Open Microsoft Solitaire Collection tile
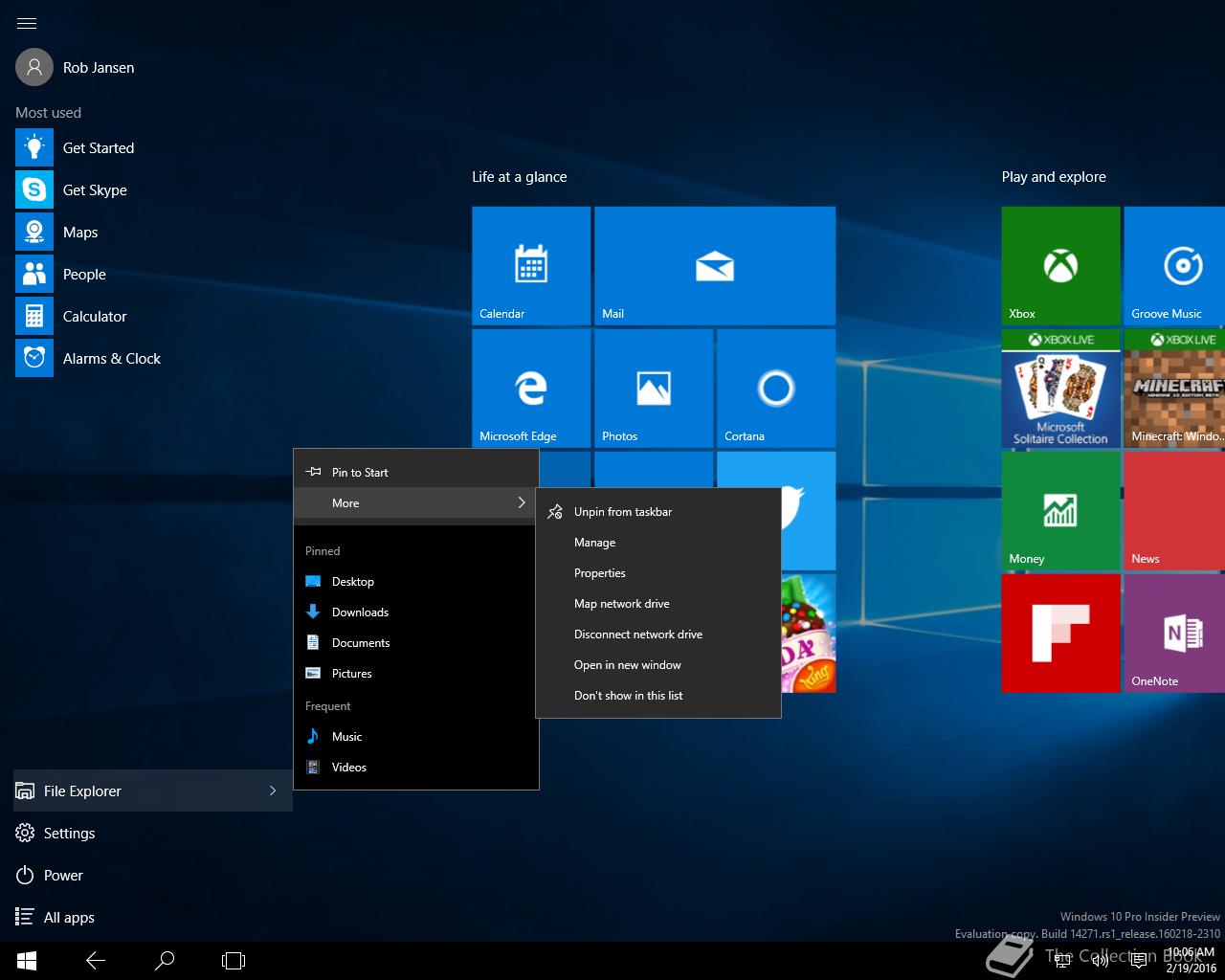 pos(1060,389)
